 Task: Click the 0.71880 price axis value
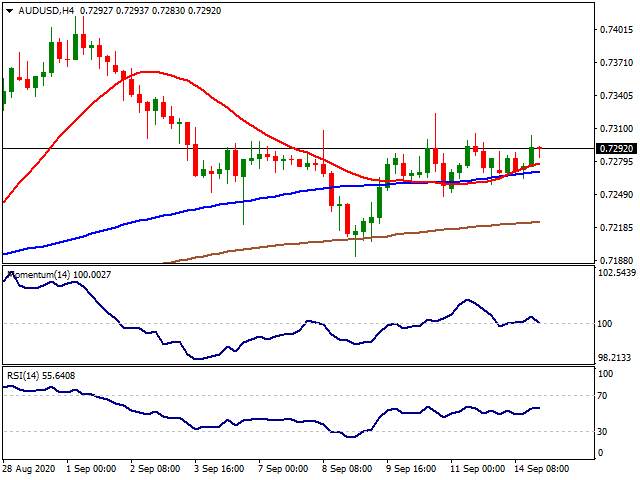(x=616, y=260)
